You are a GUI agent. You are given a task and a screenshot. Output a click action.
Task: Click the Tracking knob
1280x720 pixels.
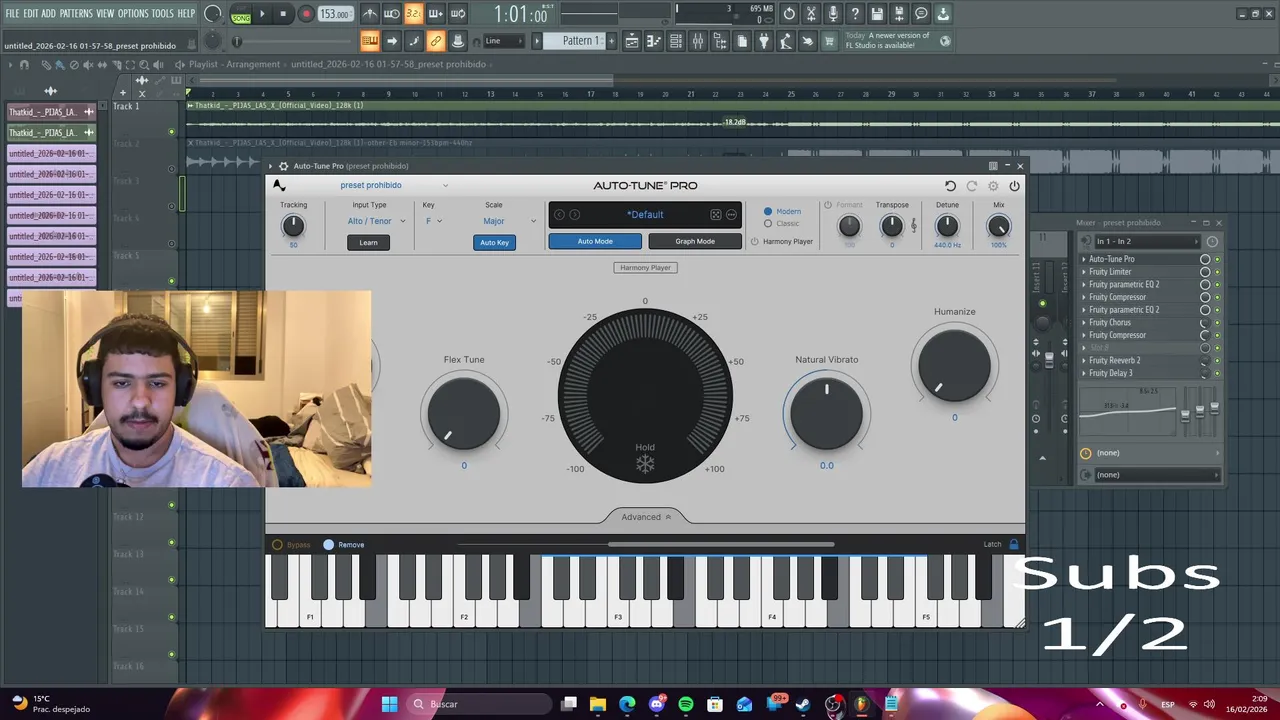tap(293, 226)
